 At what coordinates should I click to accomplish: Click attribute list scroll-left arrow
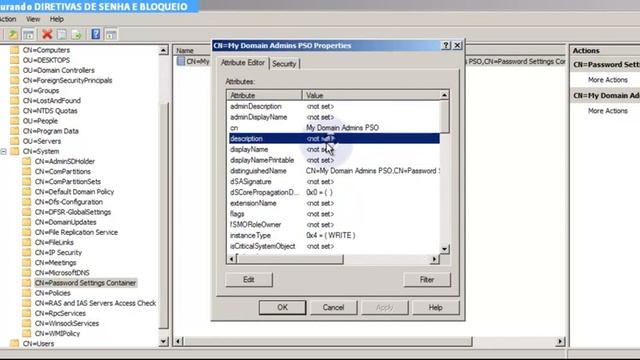pos(231,259)
